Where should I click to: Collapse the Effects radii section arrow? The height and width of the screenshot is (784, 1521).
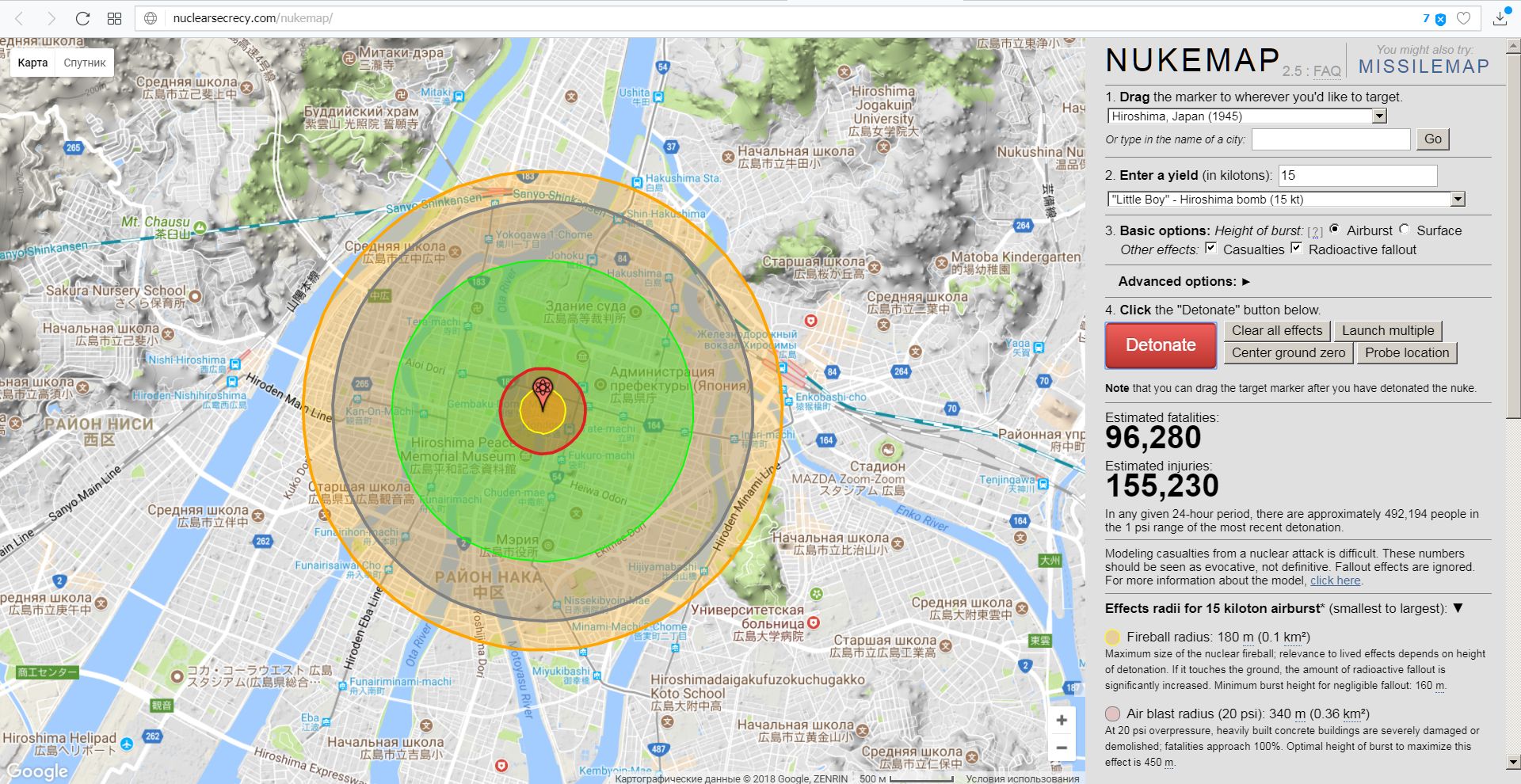pos(1458,608)
